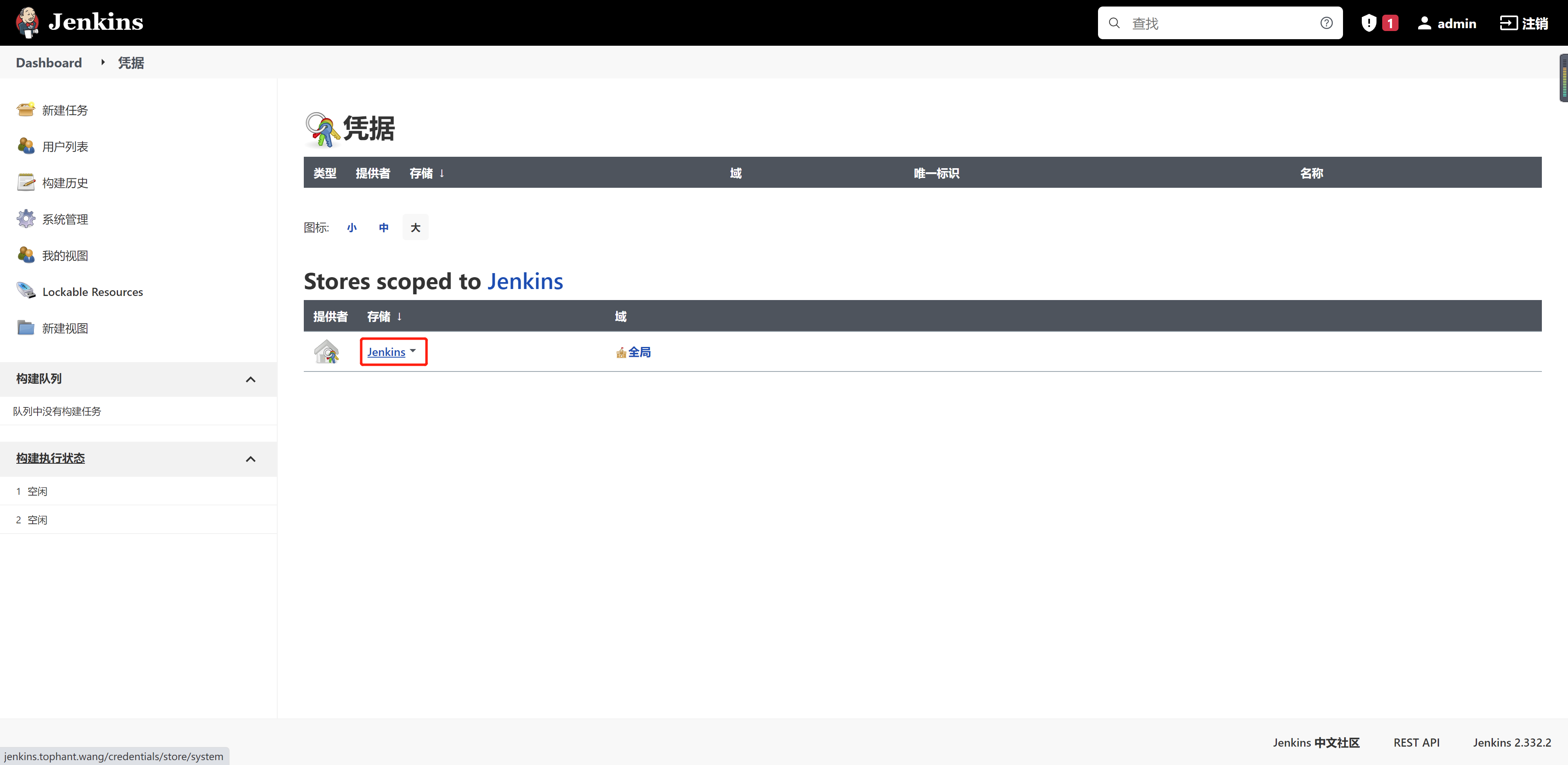Collapse the build queue (构建队列) panel

click(250, 379)
